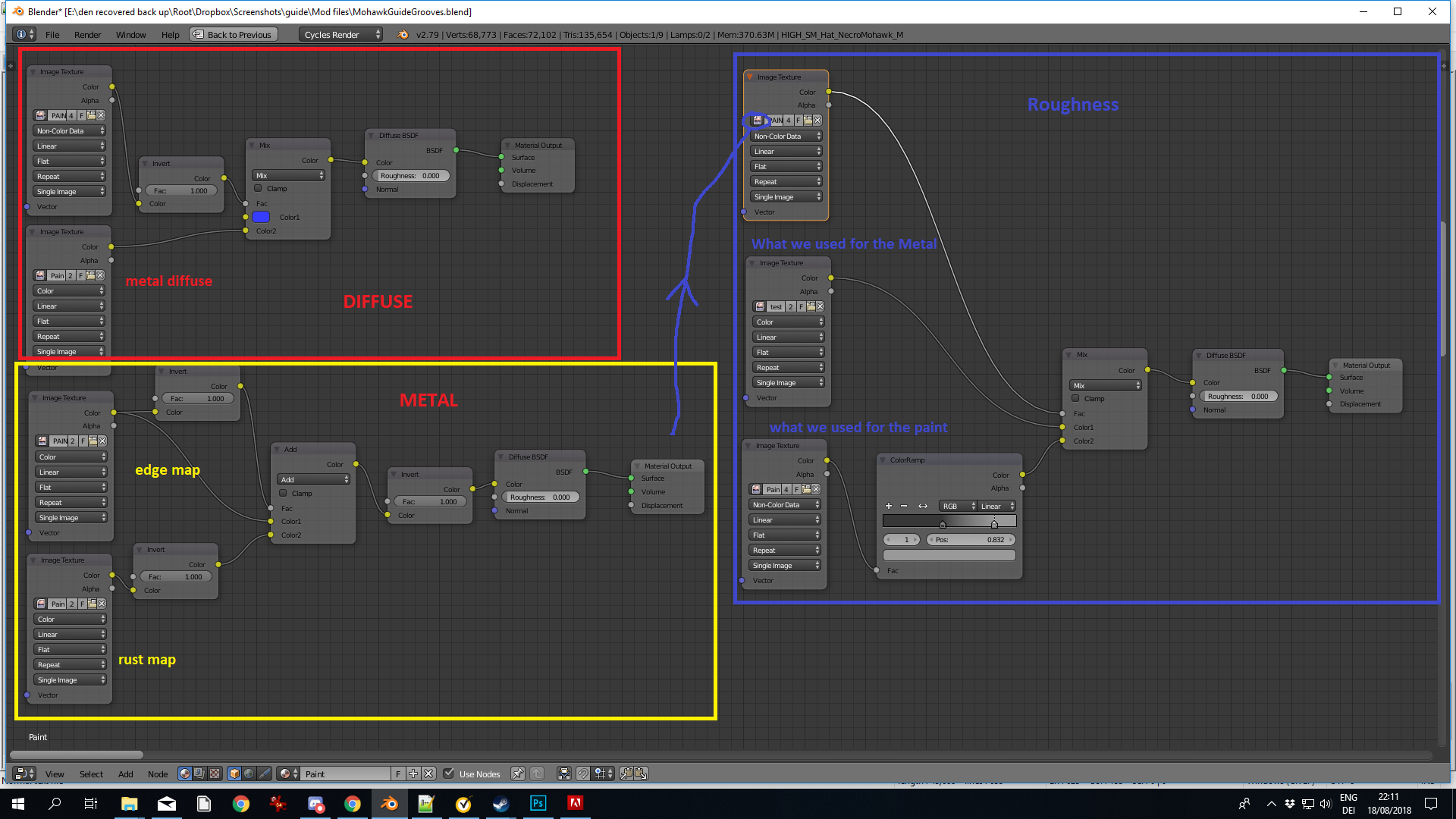Open ColorRamp Linear interpolation dropdown
1456x819 pixels.
tap(997, 506)
